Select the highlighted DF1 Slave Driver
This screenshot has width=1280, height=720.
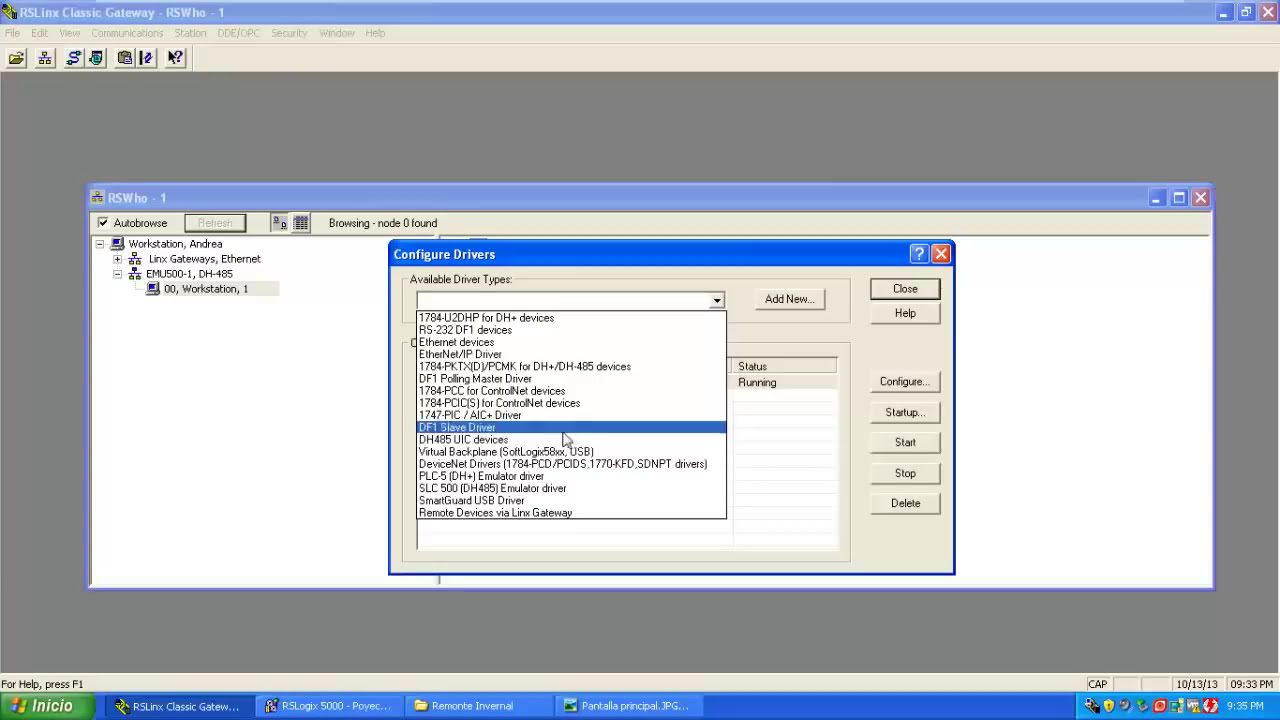click(x=571, y=427)
